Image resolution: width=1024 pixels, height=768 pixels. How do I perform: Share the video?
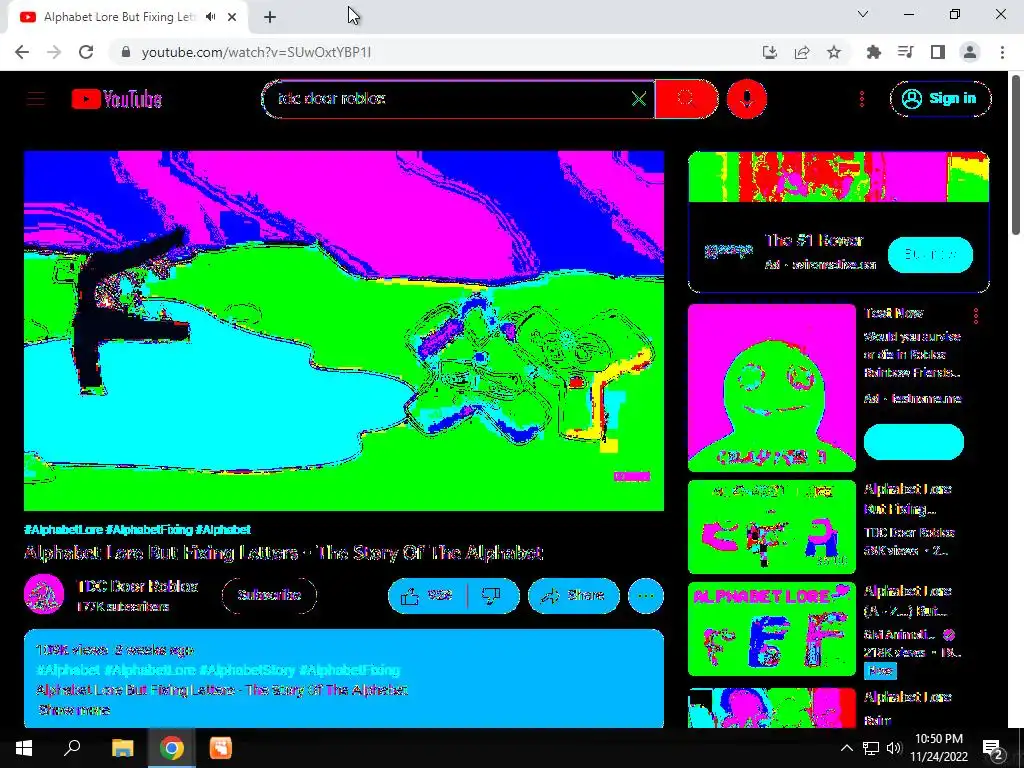(x=573, y=596)
